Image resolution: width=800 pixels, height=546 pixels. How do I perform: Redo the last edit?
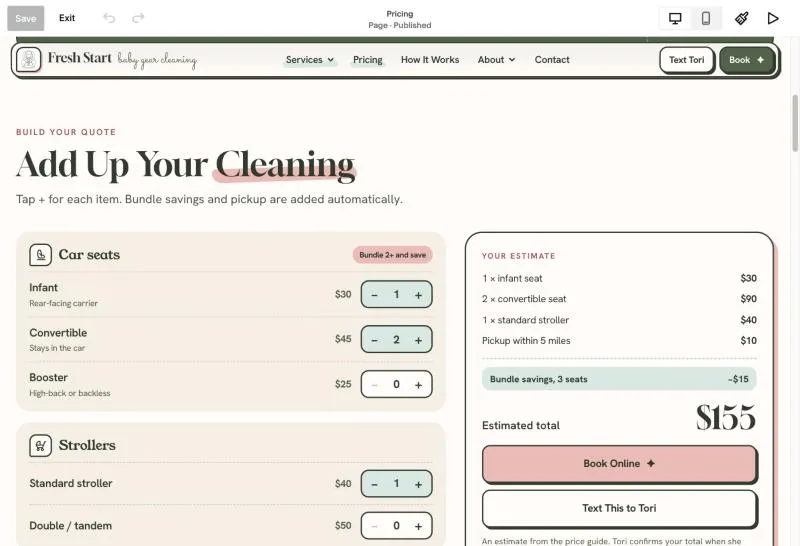click(138, 18)
